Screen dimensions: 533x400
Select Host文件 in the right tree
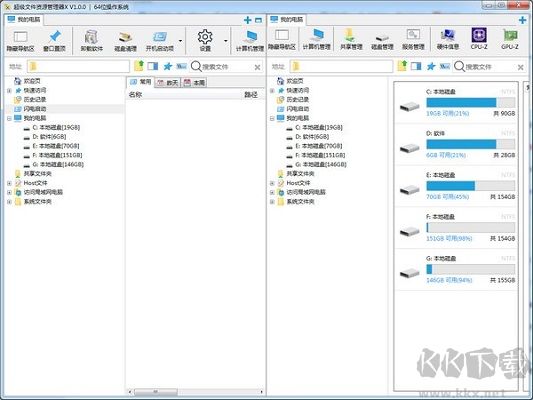click(298, 183)
